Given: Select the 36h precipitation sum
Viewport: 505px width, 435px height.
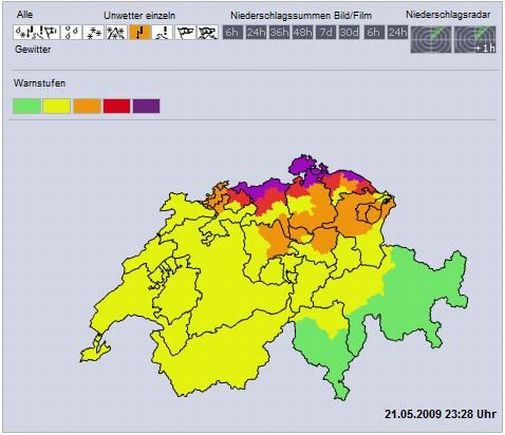Looking at the screenshot, I should [279, 32].
